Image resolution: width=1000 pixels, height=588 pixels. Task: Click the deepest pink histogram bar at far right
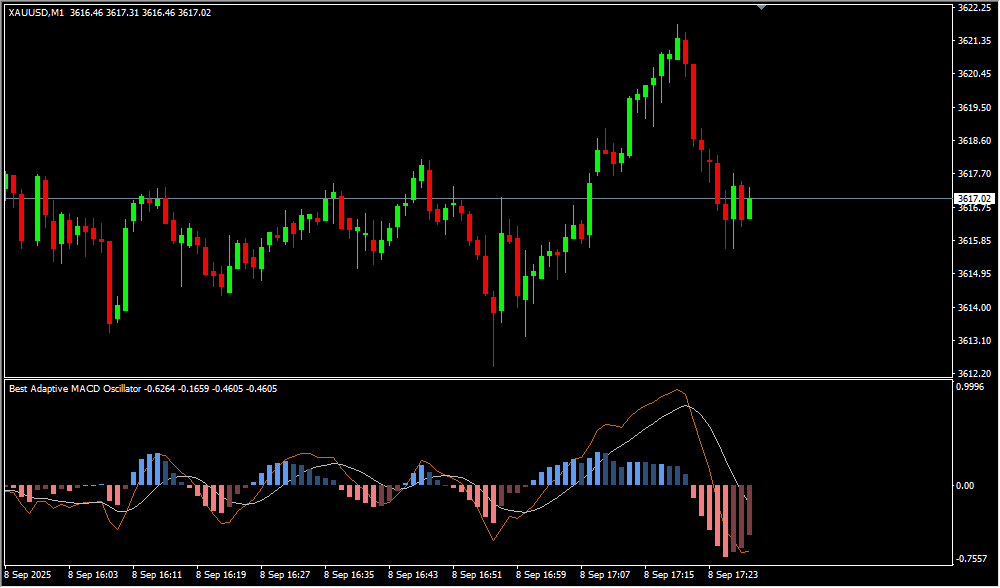[726, 520]
